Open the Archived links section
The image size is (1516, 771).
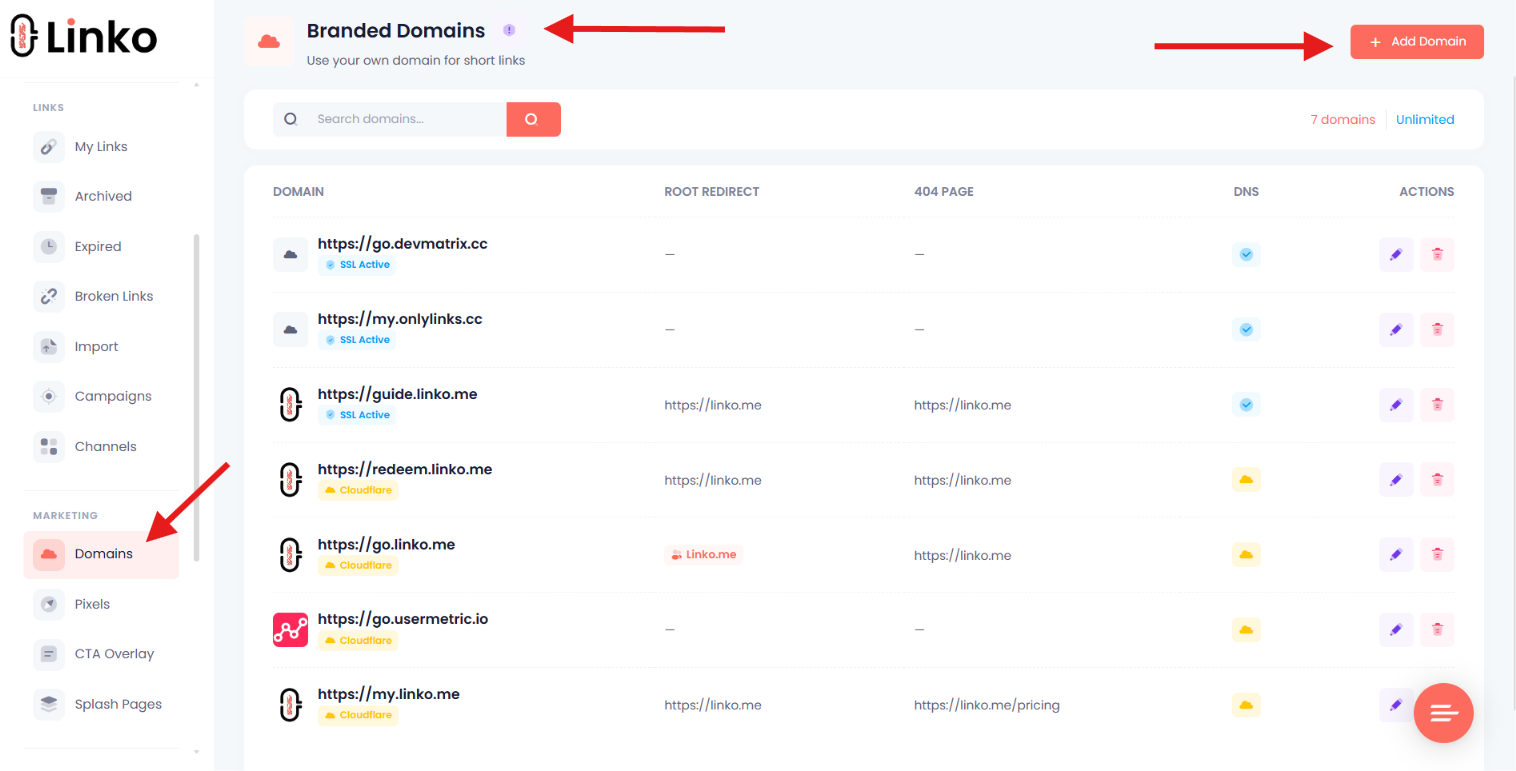pos(103,196)
